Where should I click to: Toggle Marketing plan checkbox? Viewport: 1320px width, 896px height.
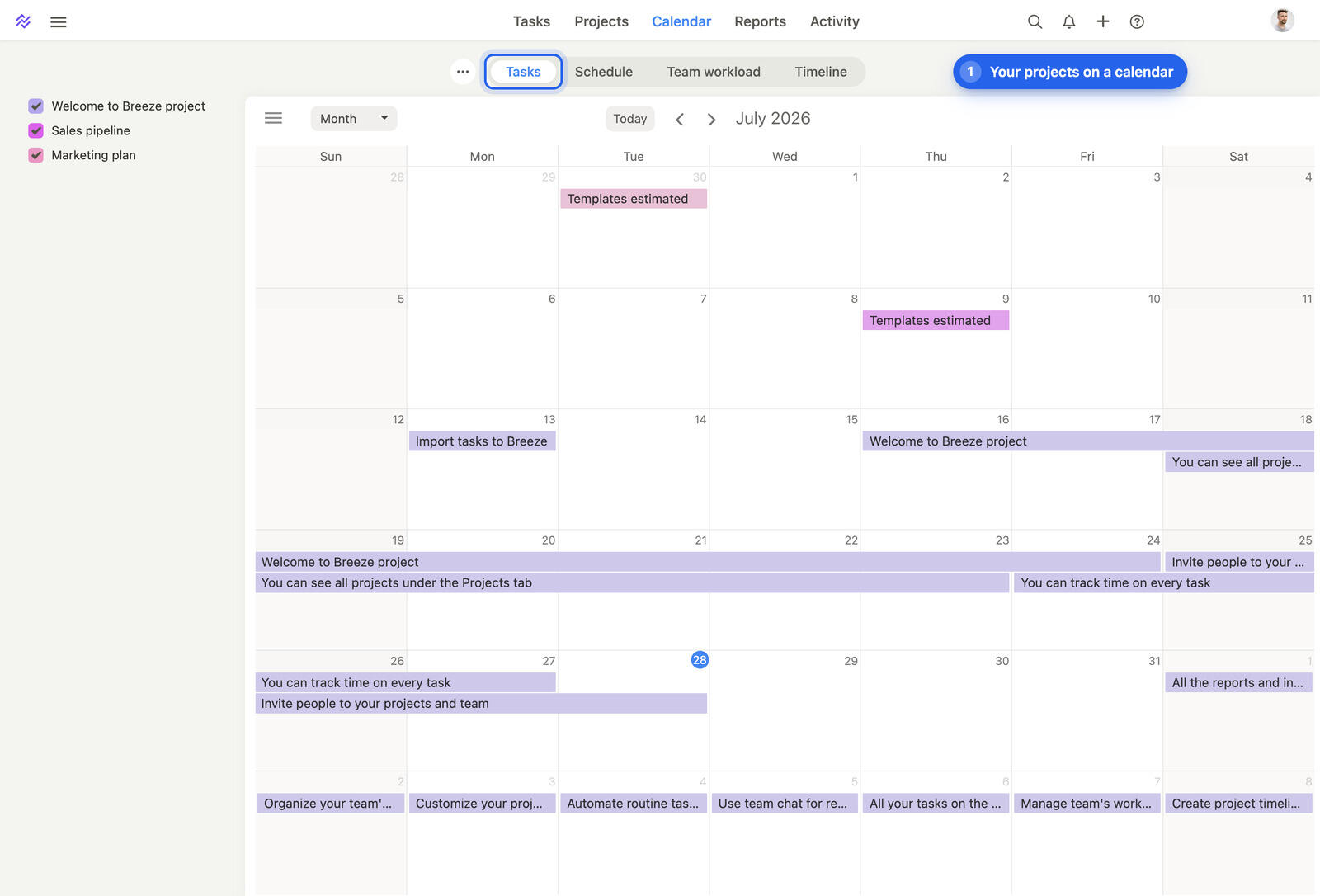[x=36, y=155]
